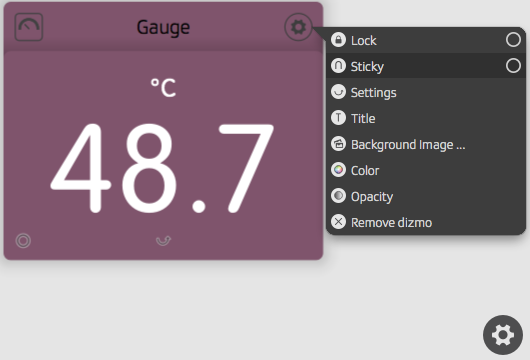The width and height of the screenshot is (530, 360).
Task: Click the Background Image icon
Action: click(x=338, y=144)
